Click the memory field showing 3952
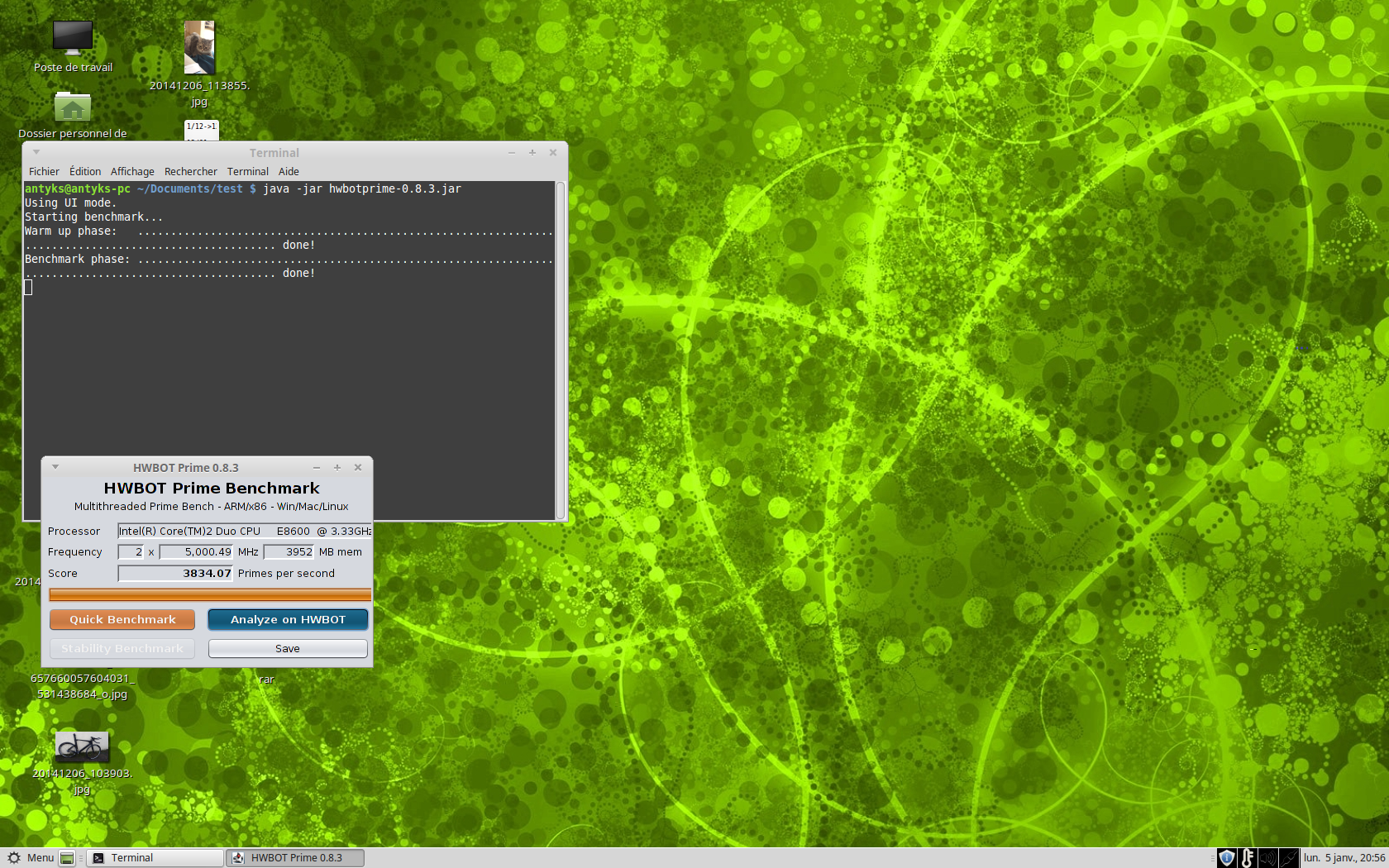Viewport: 1389px width, 868px height. [289, 551]
